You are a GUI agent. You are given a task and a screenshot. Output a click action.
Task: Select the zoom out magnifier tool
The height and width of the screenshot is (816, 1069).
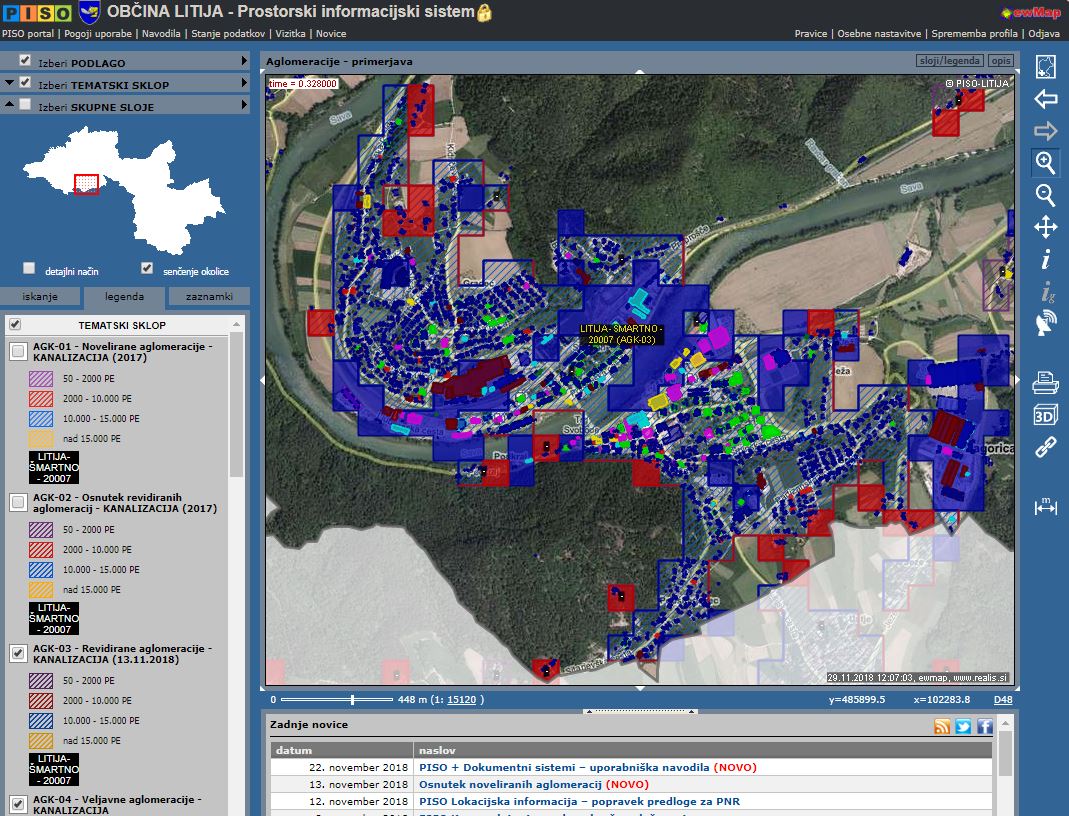[x=1045, y=195]
